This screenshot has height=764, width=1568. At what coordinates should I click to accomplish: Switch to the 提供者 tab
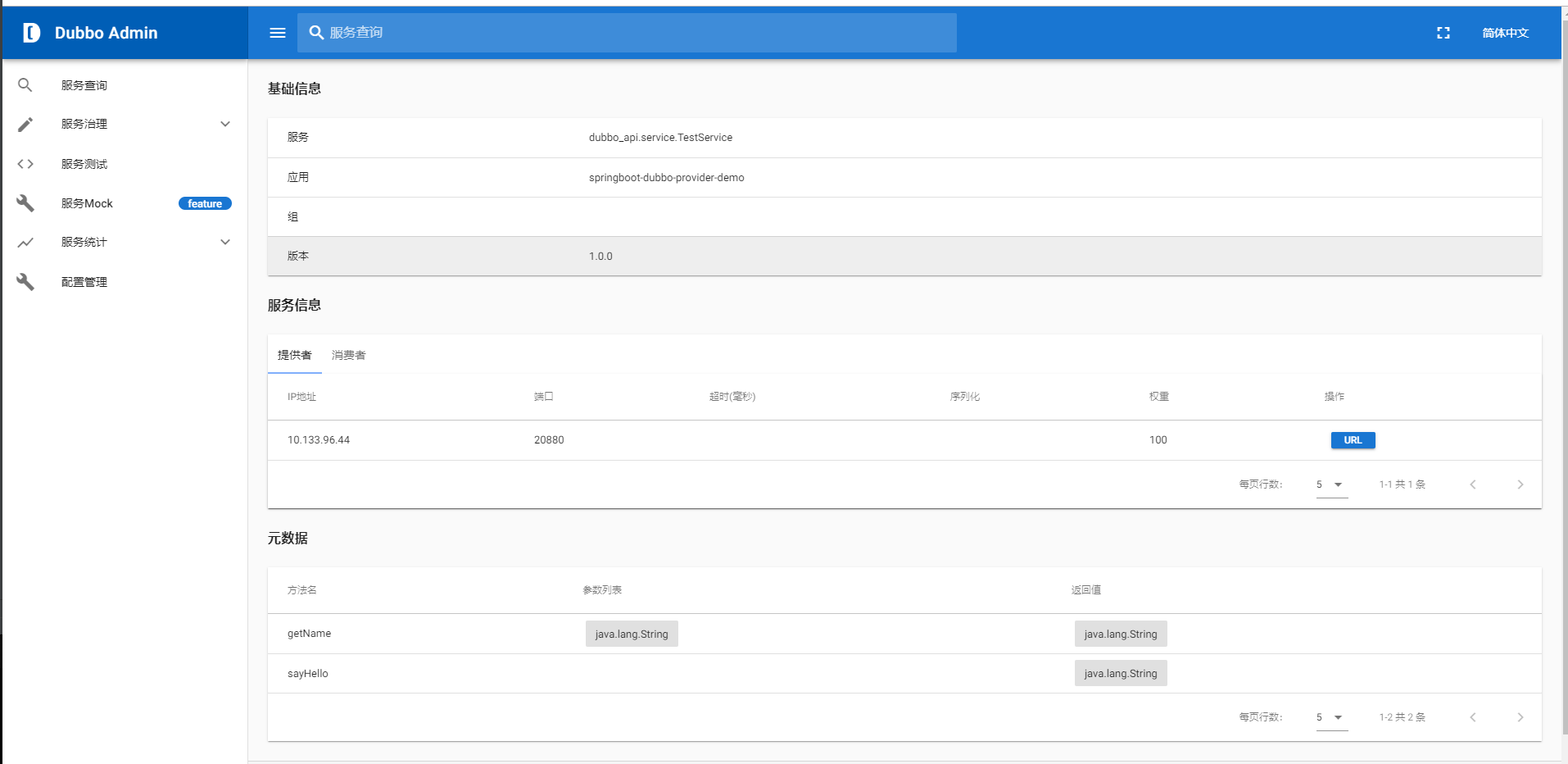coord(295,355)
